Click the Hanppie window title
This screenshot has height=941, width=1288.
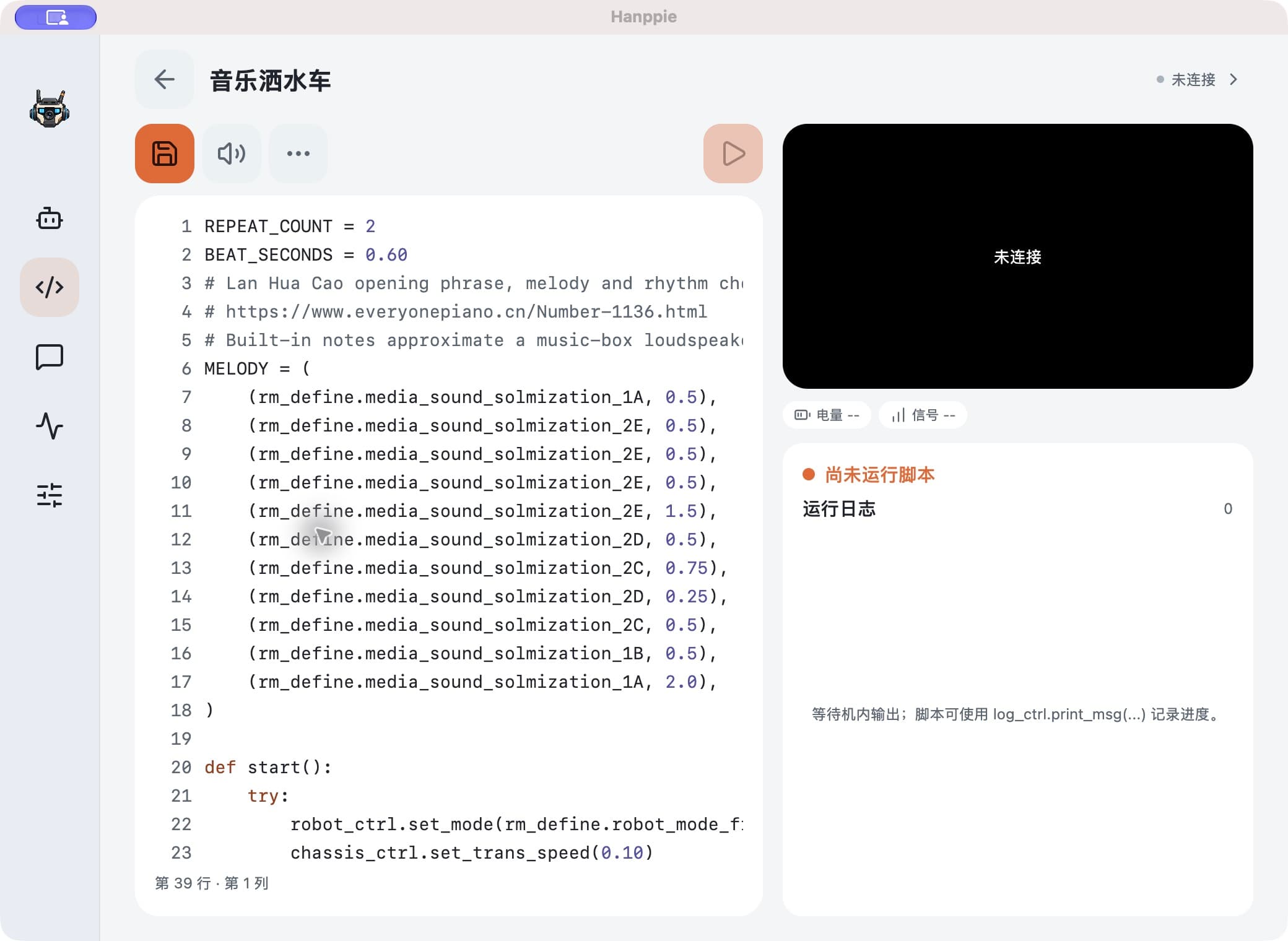(x=643, y=17)
